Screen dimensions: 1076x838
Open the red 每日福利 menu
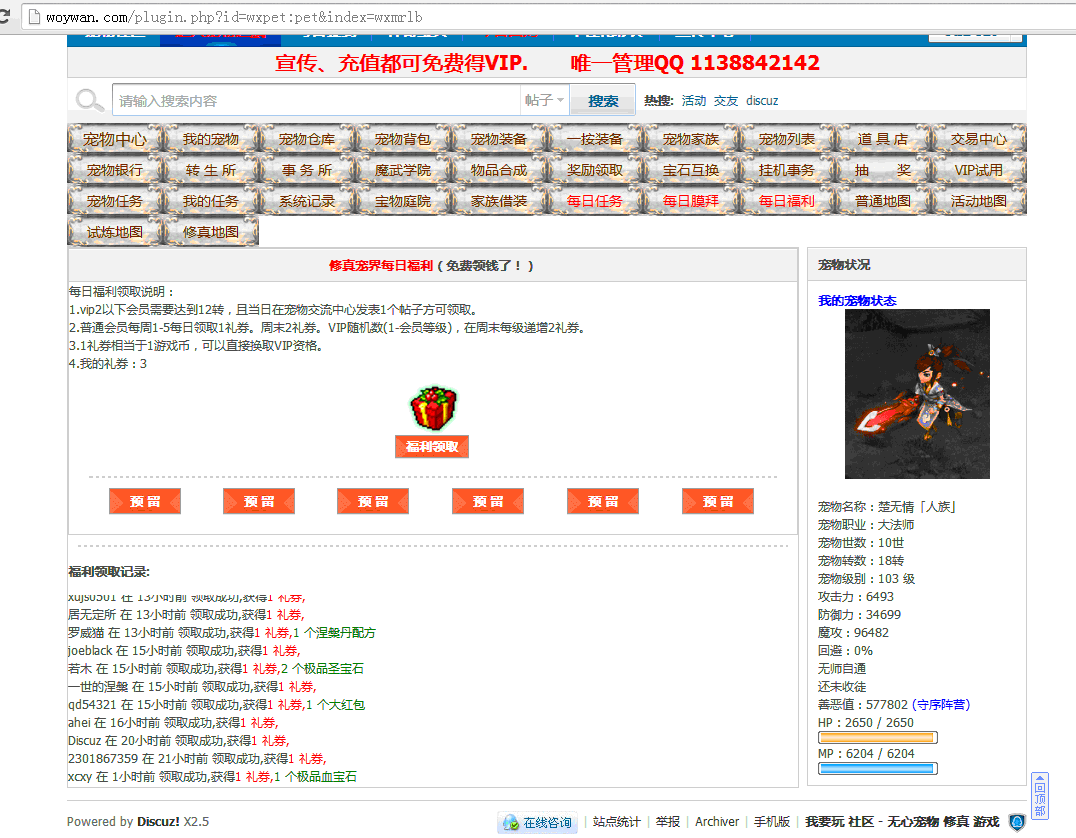tap(787, 200)
